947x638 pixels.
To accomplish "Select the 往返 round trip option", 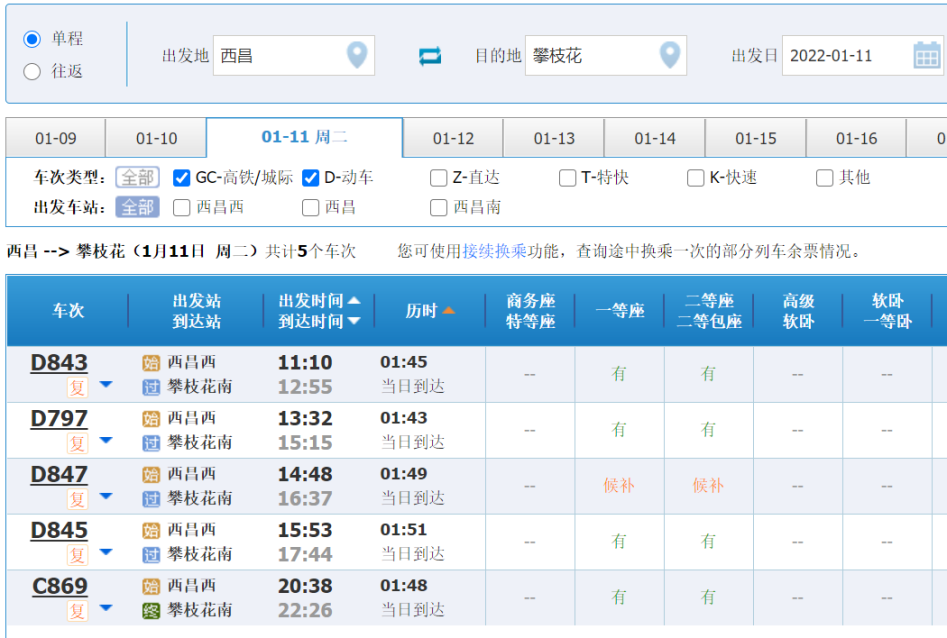I will click(x=32, y=72).
